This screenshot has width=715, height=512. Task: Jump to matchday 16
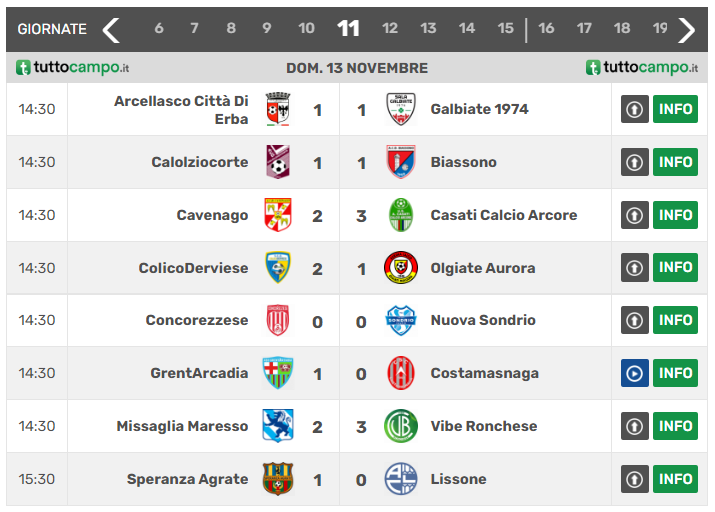[546, 29]
